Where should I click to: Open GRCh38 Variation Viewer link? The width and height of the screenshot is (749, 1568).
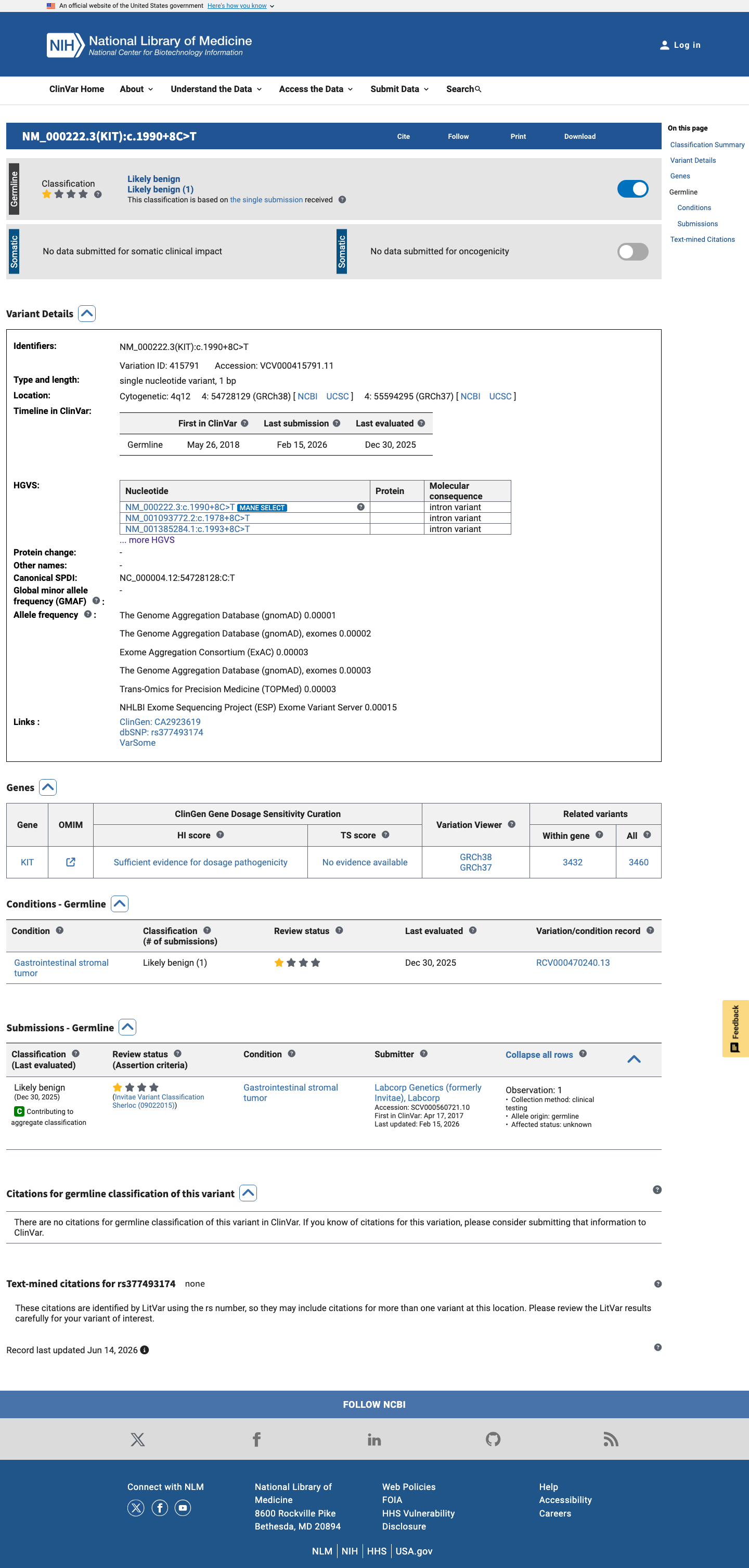475,857
